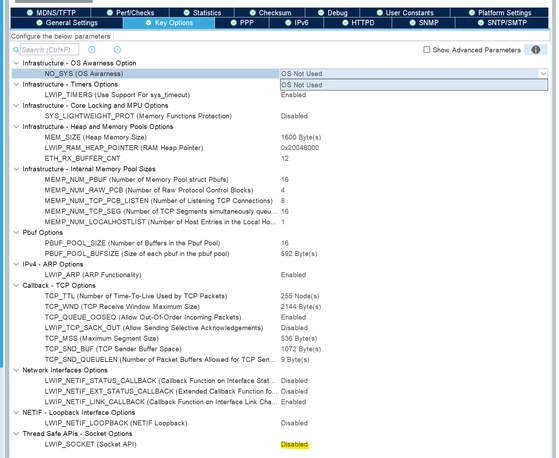559x458 pixels.
Task: Collapse Network Interfaces Options section
Action: pos(16,370)
